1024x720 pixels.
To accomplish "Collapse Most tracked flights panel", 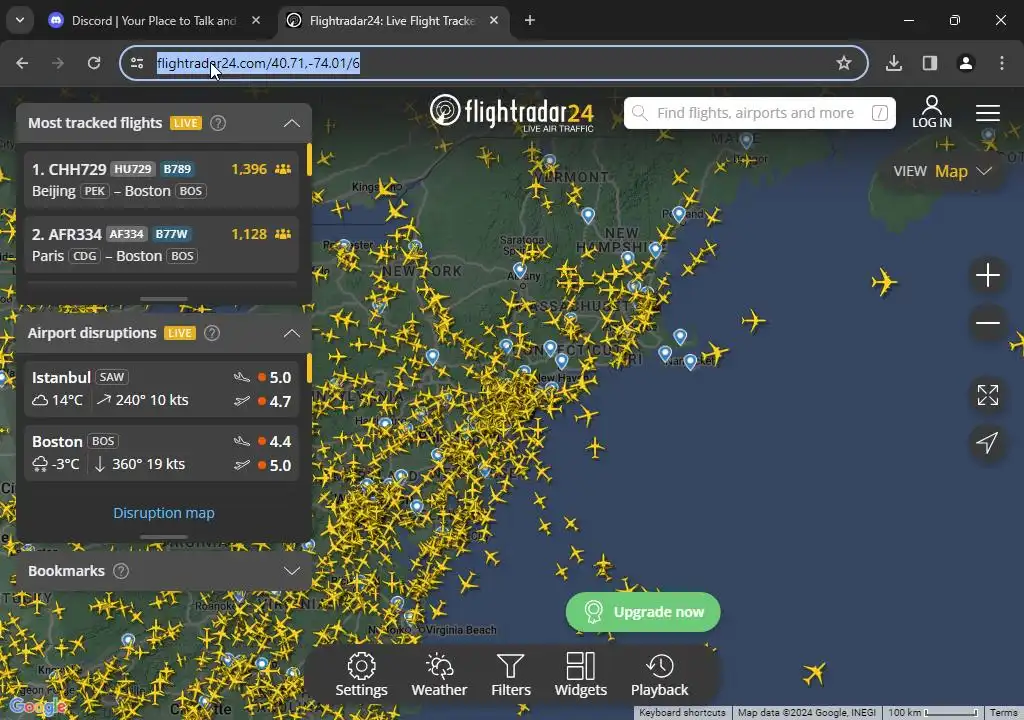I will tap(292, 123).
